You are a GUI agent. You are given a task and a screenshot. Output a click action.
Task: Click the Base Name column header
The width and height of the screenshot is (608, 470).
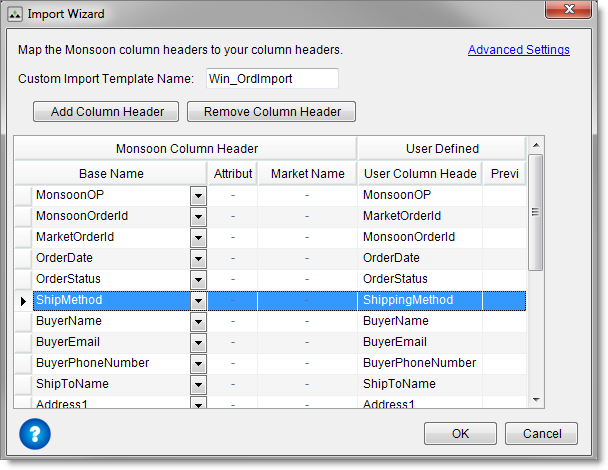point(111,174)
